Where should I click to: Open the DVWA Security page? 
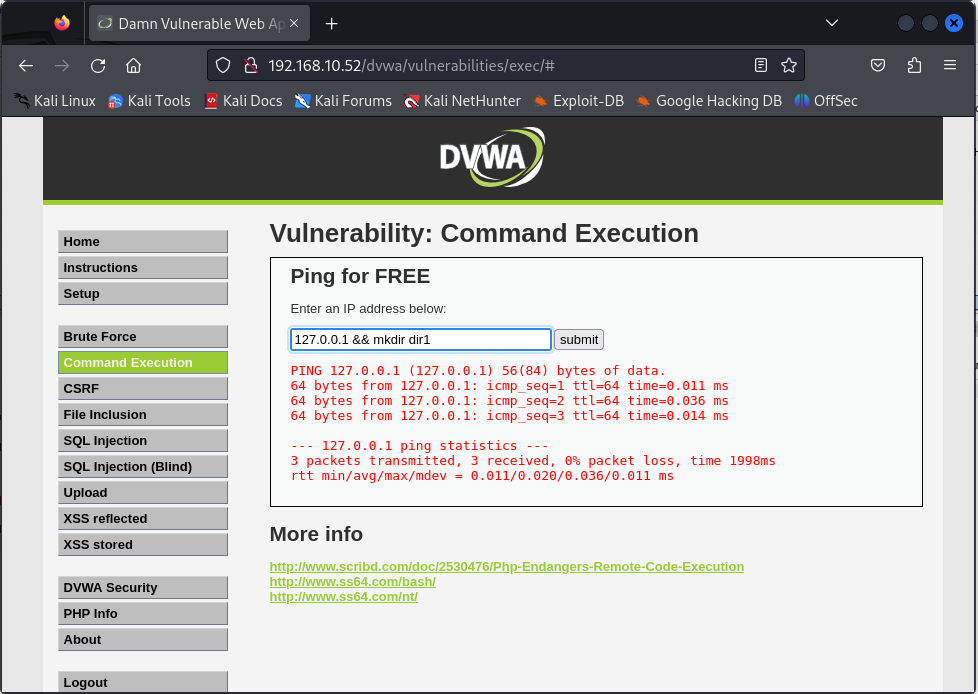(143, 587)
